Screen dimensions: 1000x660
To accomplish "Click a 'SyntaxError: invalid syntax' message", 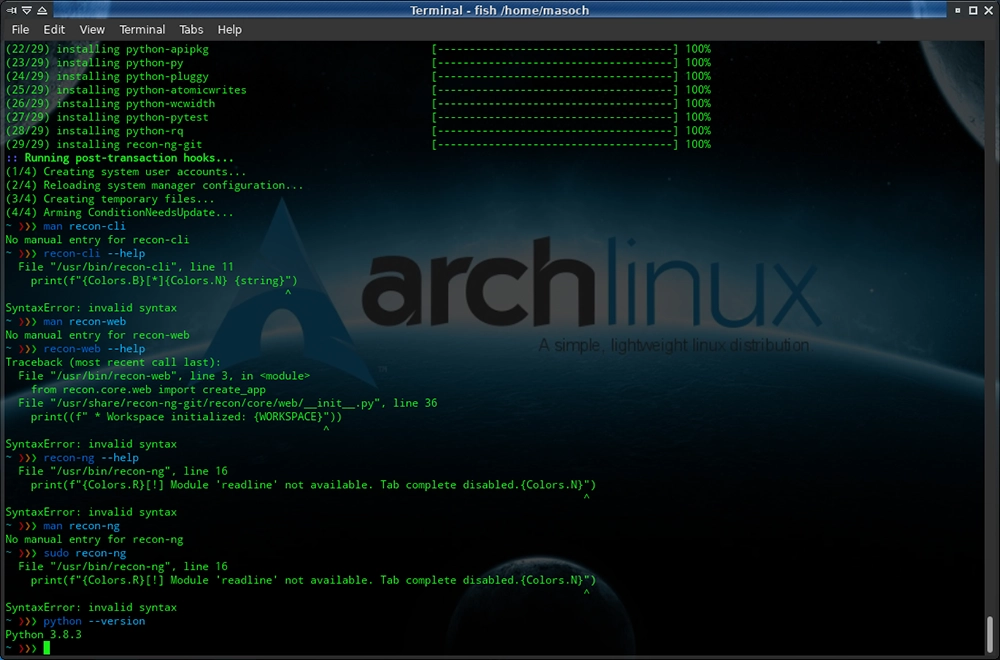I will (x=88, y=607).
